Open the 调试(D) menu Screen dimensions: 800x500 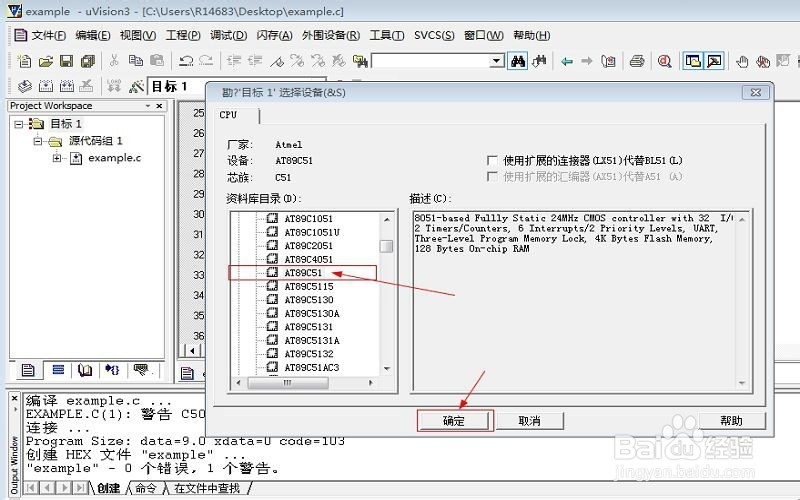(x=229, y=35)
